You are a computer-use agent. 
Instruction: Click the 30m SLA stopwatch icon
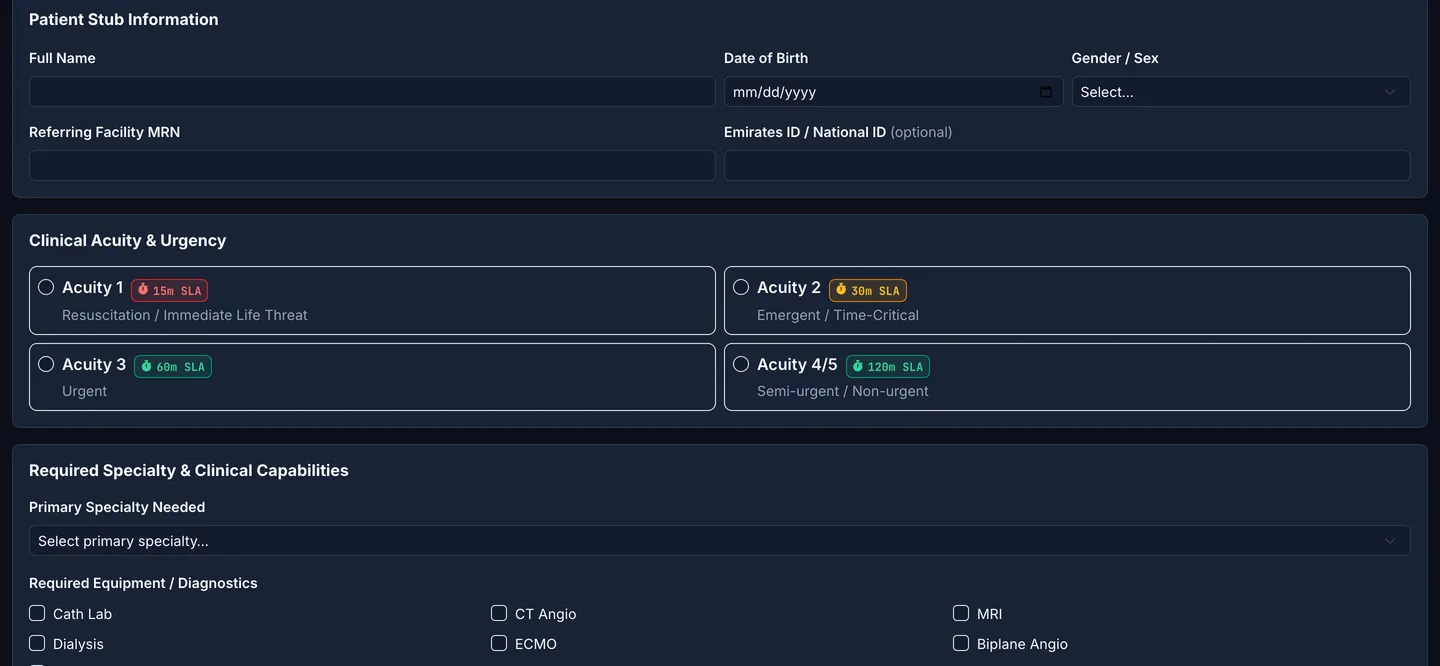pyautogui.click(x=841, y=290)
